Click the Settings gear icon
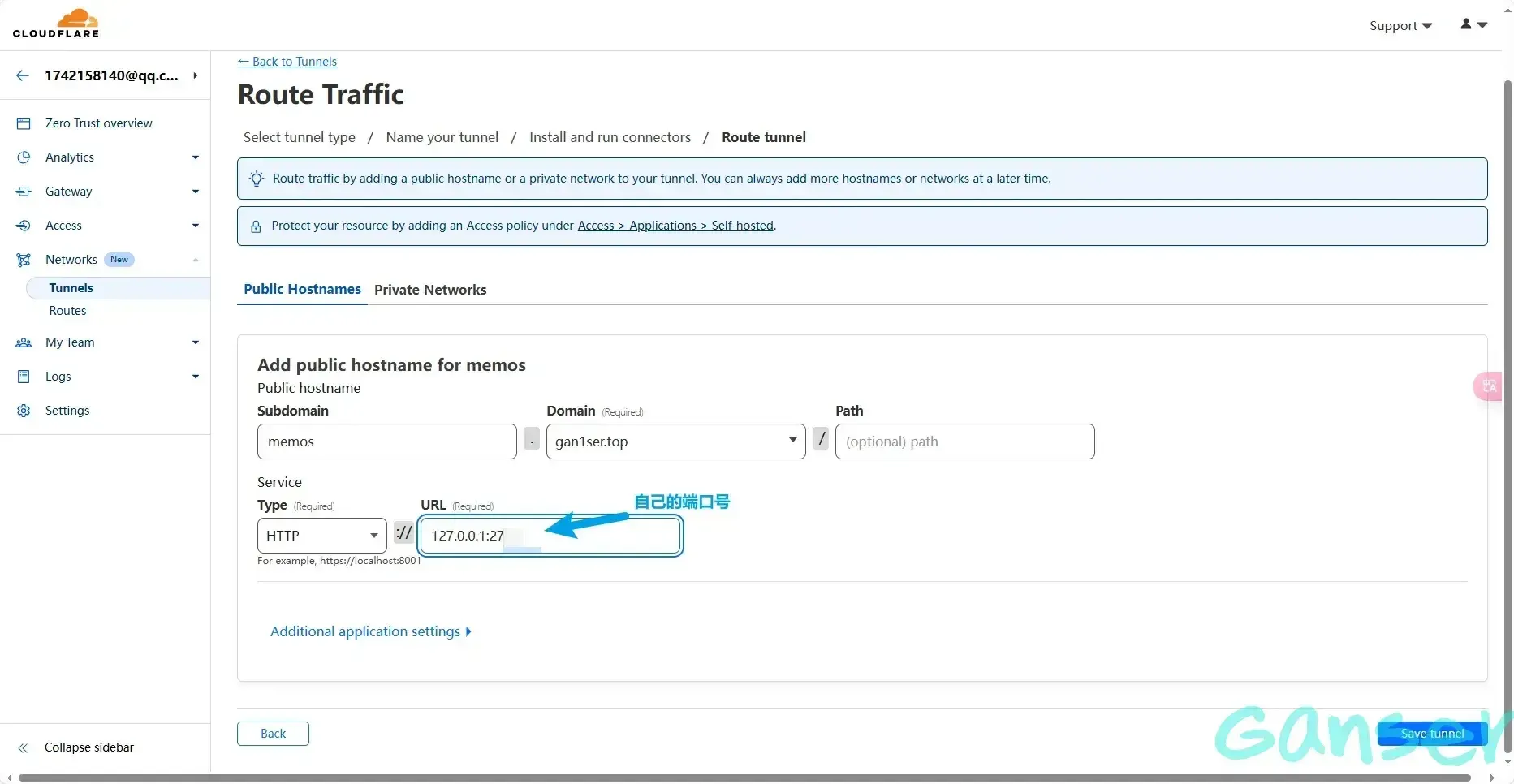 click(x=24, y=411)
